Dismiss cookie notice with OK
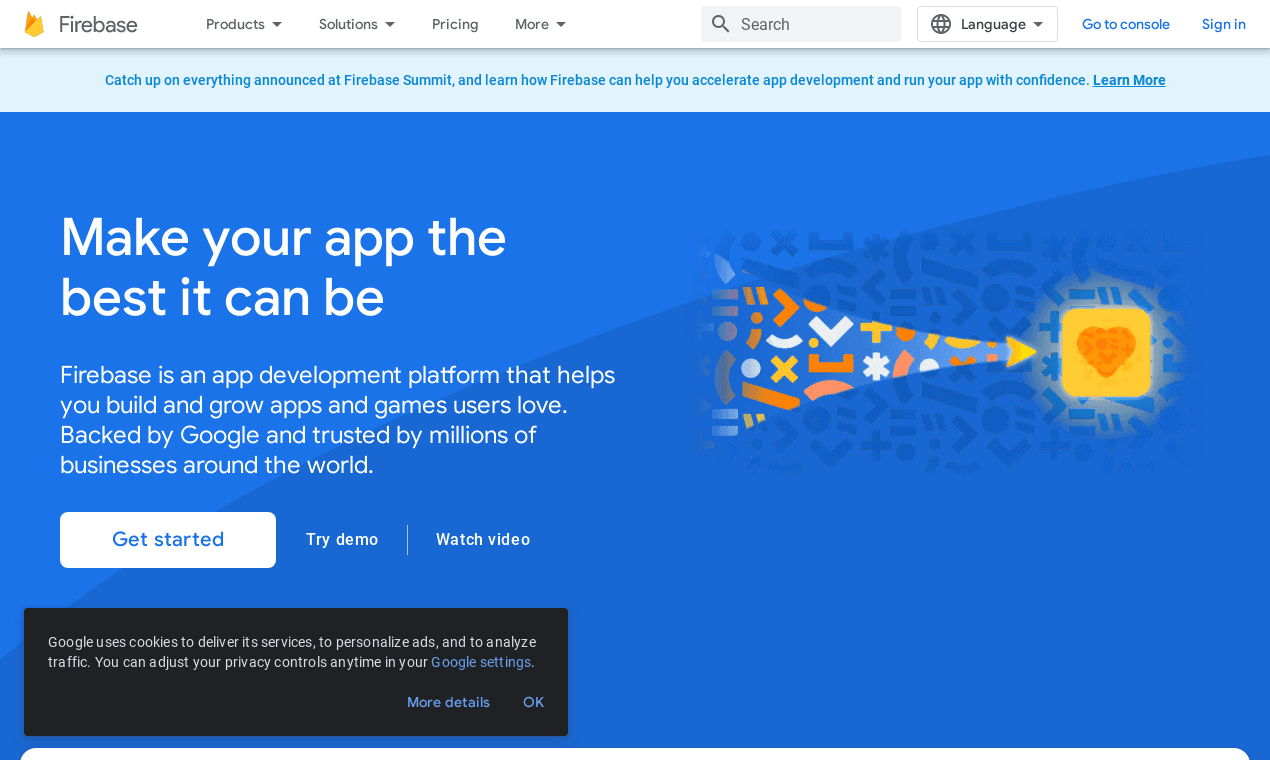 point(533,702)
